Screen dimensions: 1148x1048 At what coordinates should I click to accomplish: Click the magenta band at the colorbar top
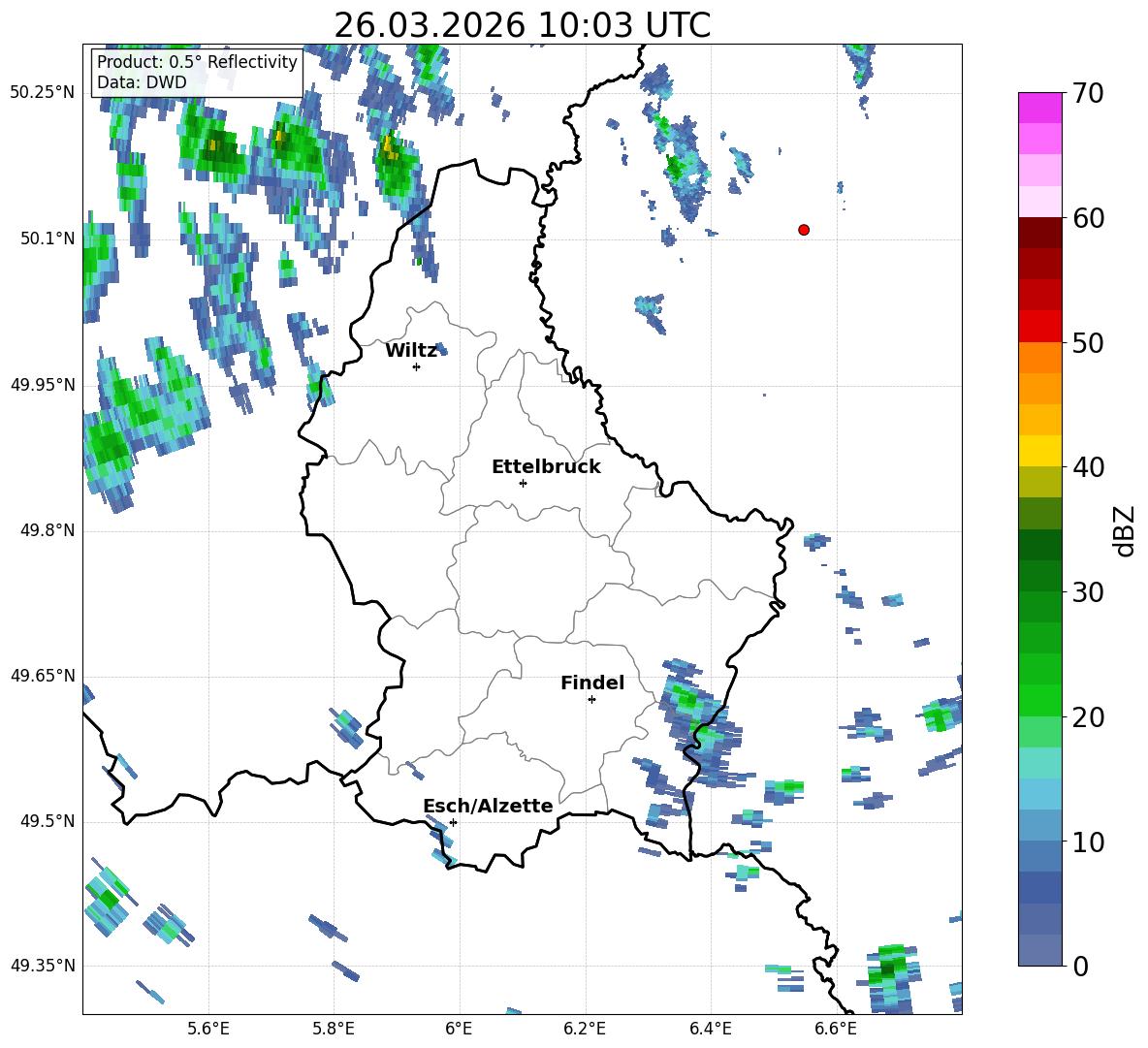coord(1039,108)
